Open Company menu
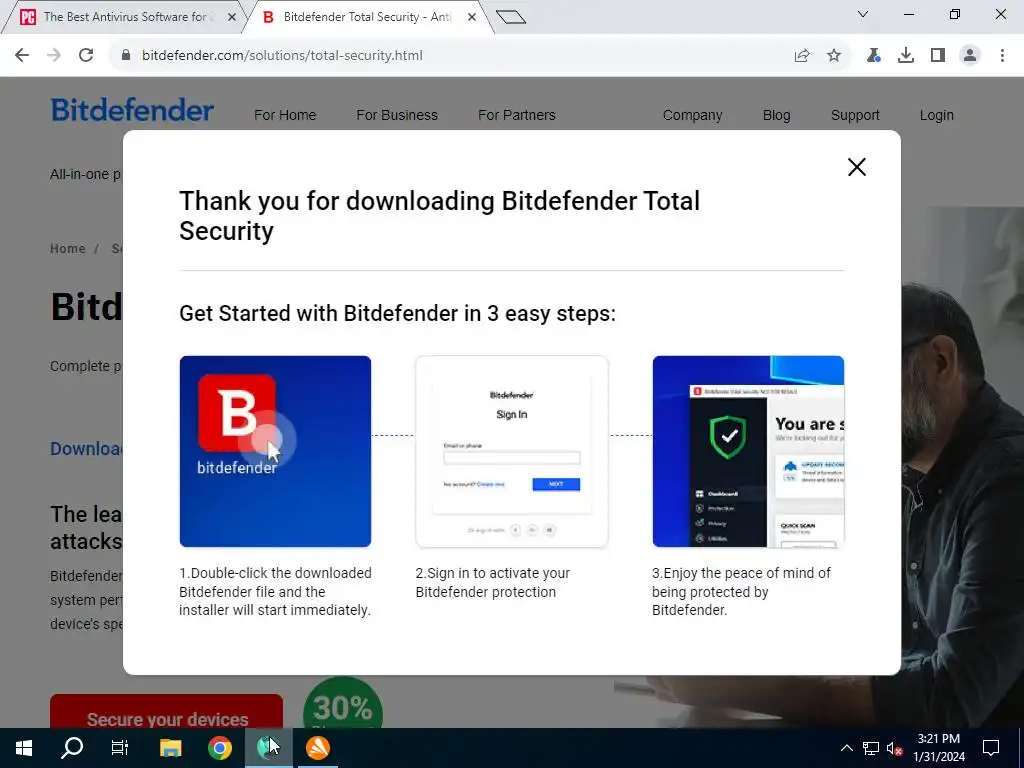This screenshot has height=768, width=1024. (x=692, y=115)
